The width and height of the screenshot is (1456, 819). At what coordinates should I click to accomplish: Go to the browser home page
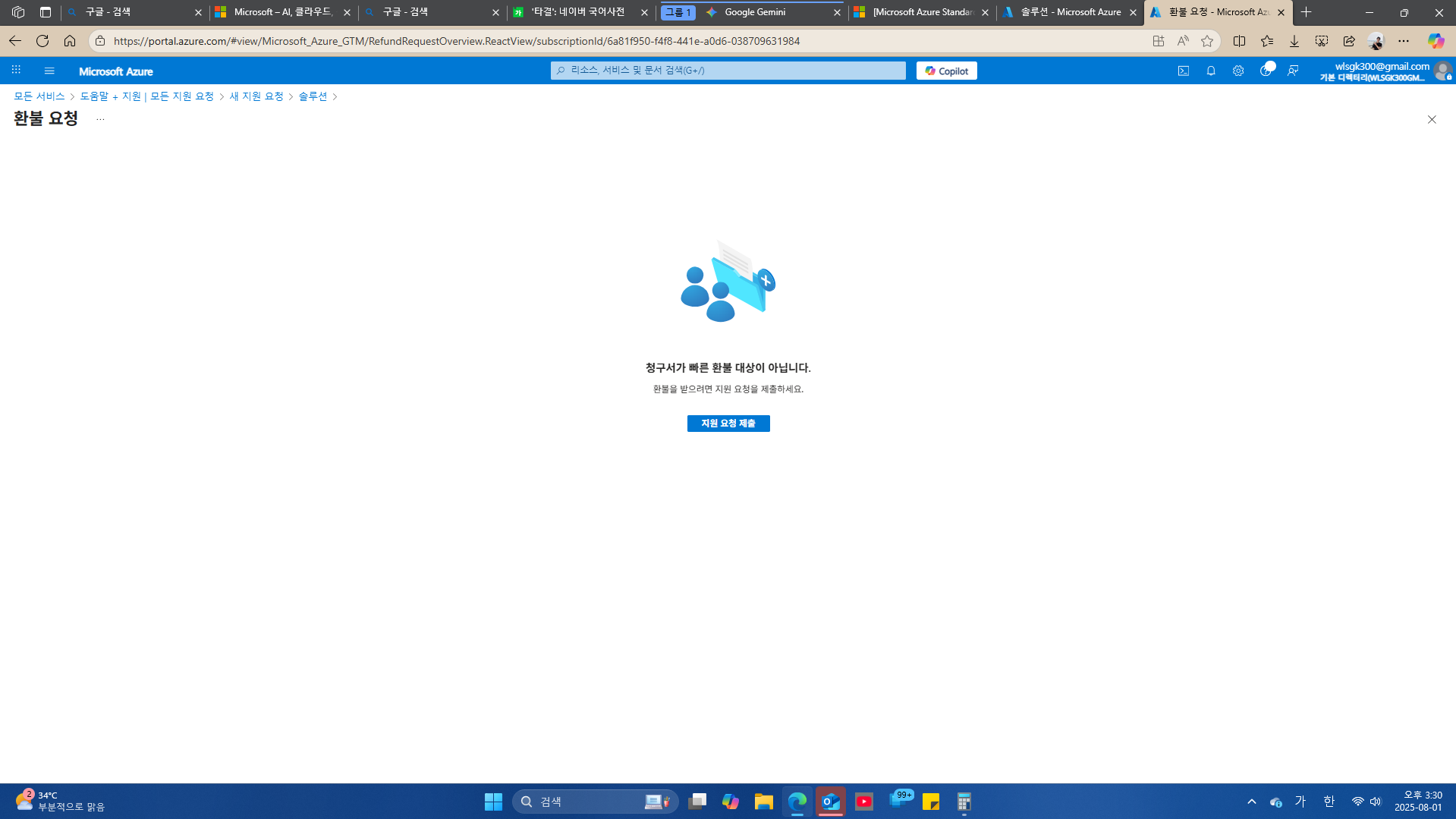click(x=70, y=41)
